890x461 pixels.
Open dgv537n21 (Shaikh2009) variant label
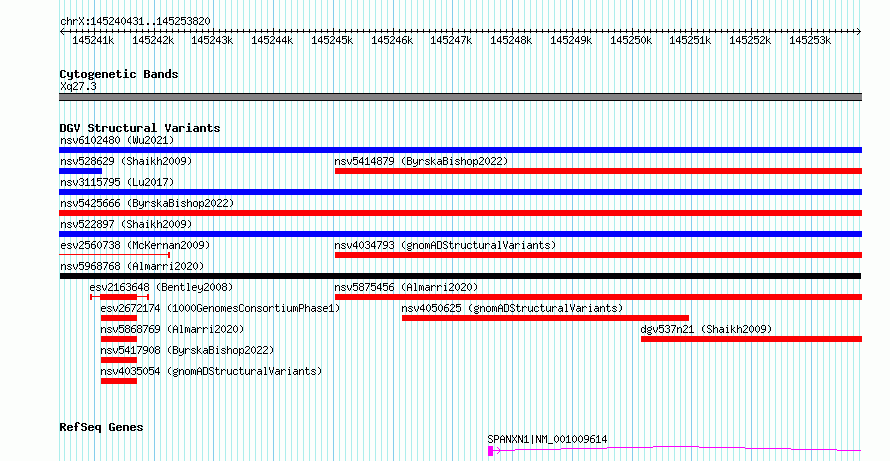coord(706,329)
